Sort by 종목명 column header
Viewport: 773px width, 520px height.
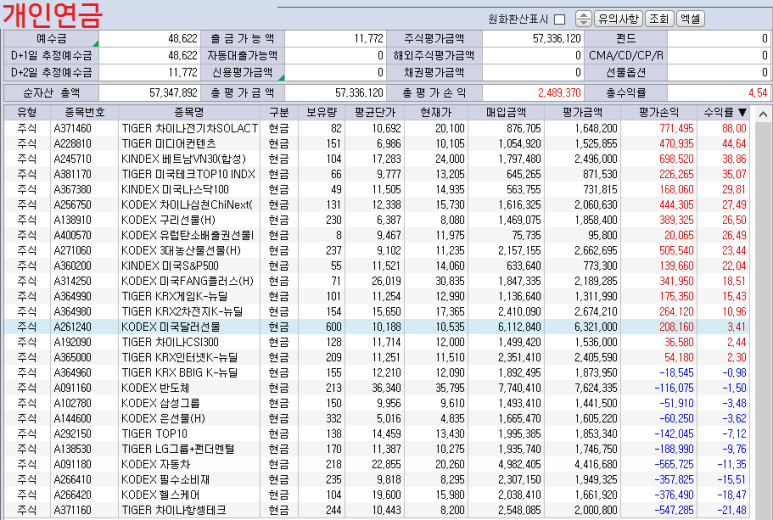pos(189,112)
